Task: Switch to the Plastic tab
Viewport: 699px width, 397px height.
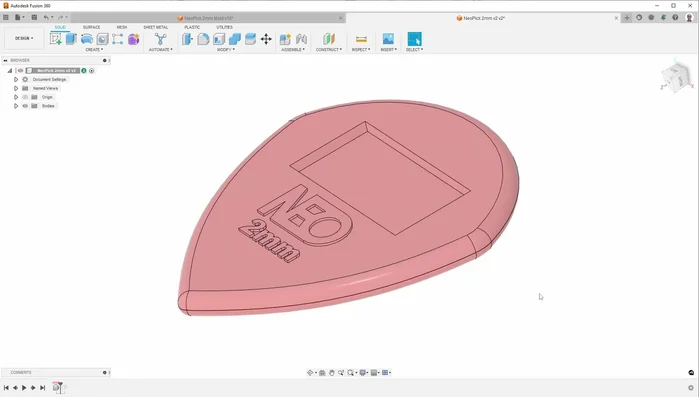Action: (192, 27)
